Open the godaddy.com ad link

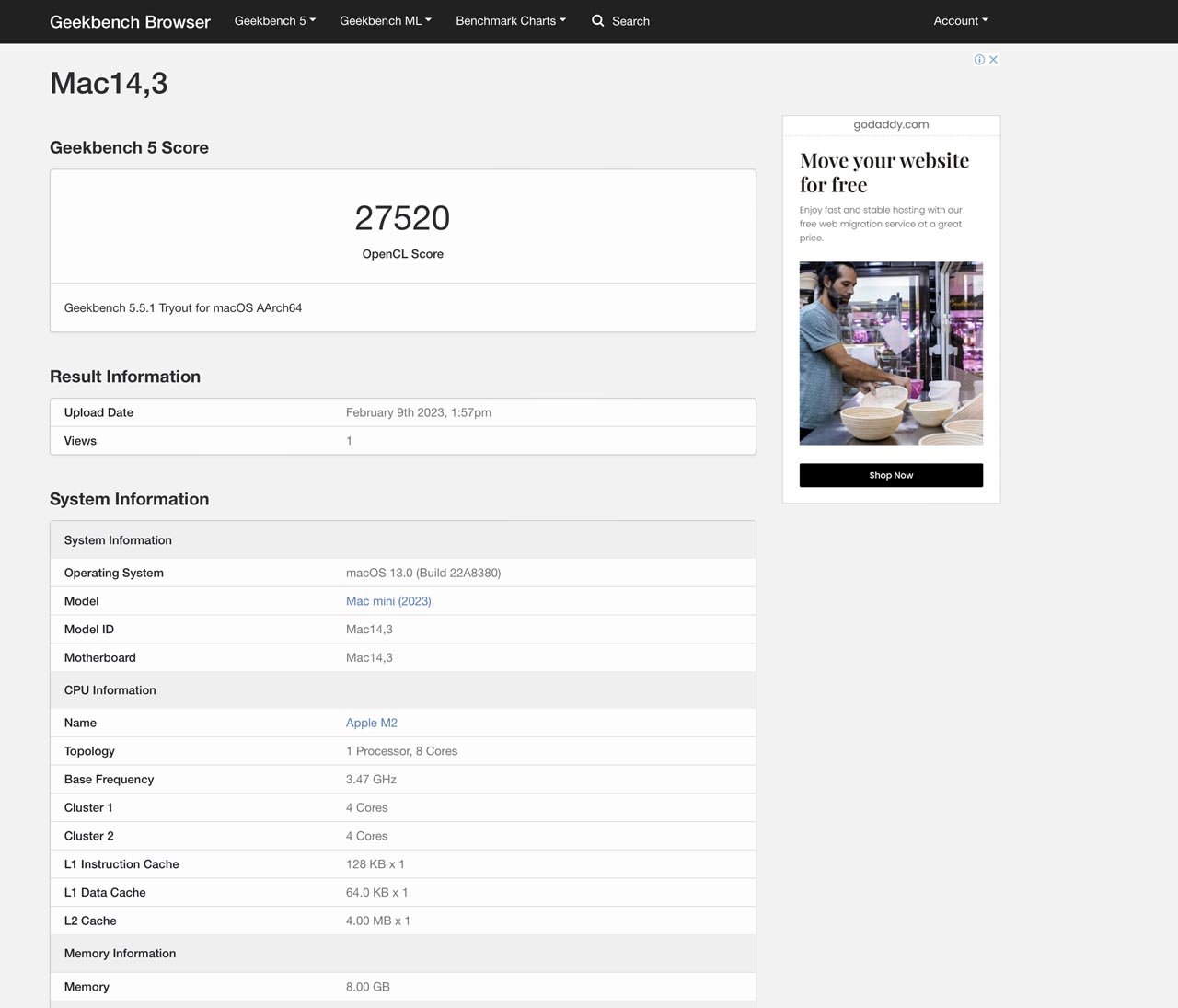[x=891, y=124]
